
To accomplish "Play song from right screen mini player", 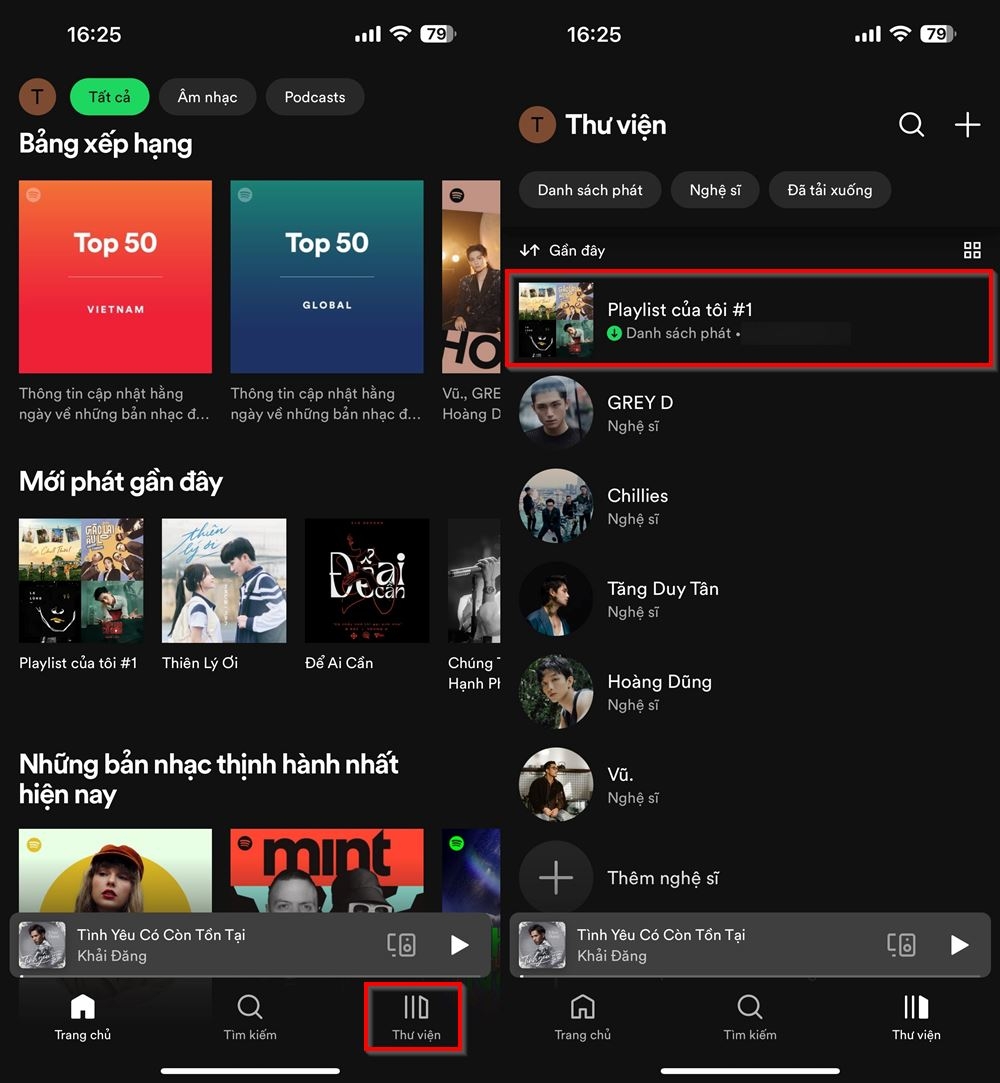I will tap(959, 945).
